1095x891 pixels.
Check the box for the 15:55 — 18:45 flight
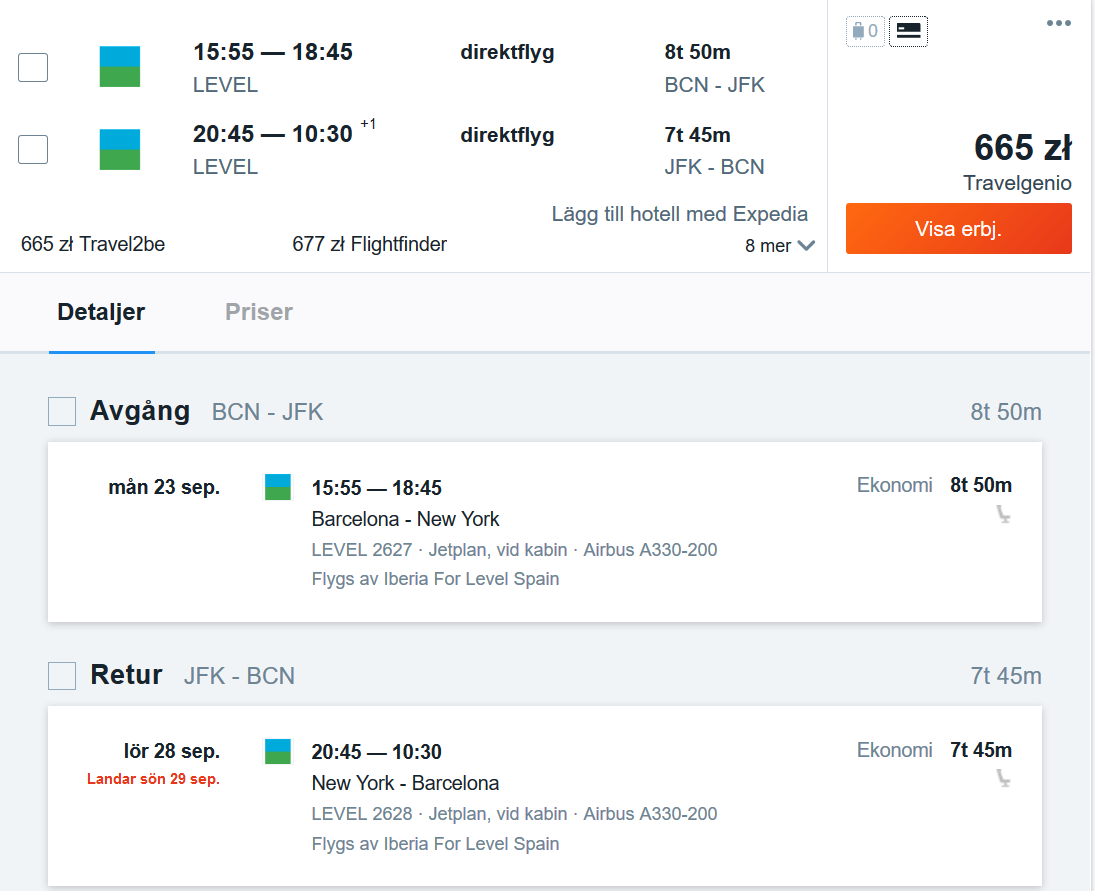(33, 68)
